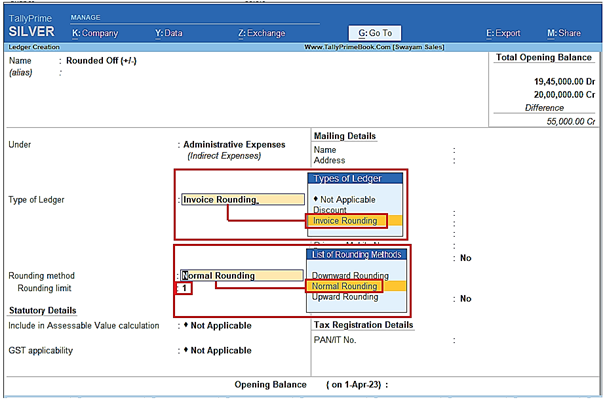
Task: Click the Tax Registration Details heading
Action: point(363,325)
